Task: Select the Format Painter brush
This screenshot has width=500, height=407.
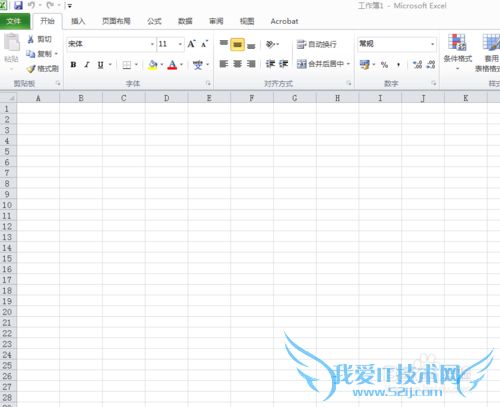Action: (31, 69)
